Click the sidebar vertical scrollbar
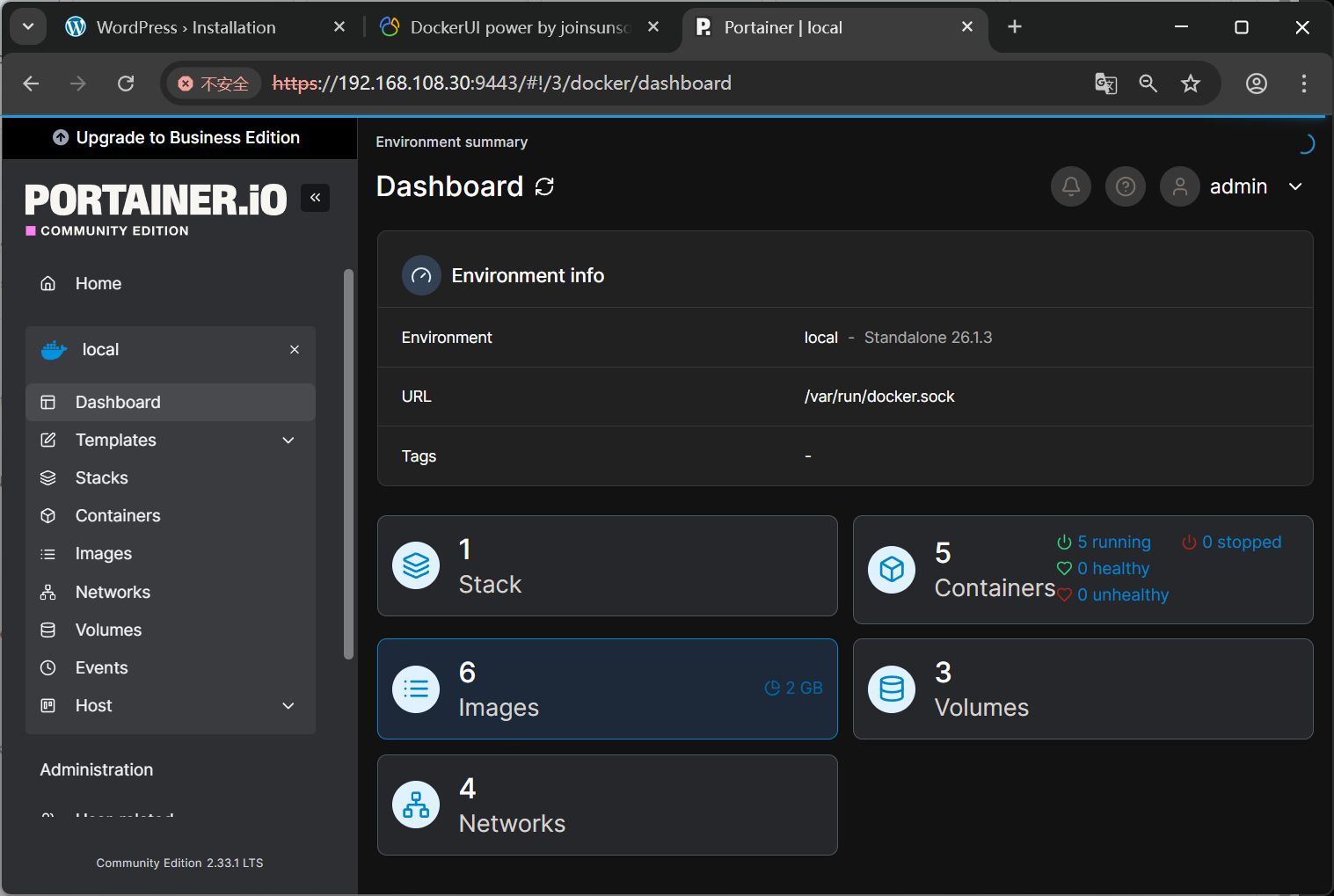1334x896 pixels. [x=348, y=463]
